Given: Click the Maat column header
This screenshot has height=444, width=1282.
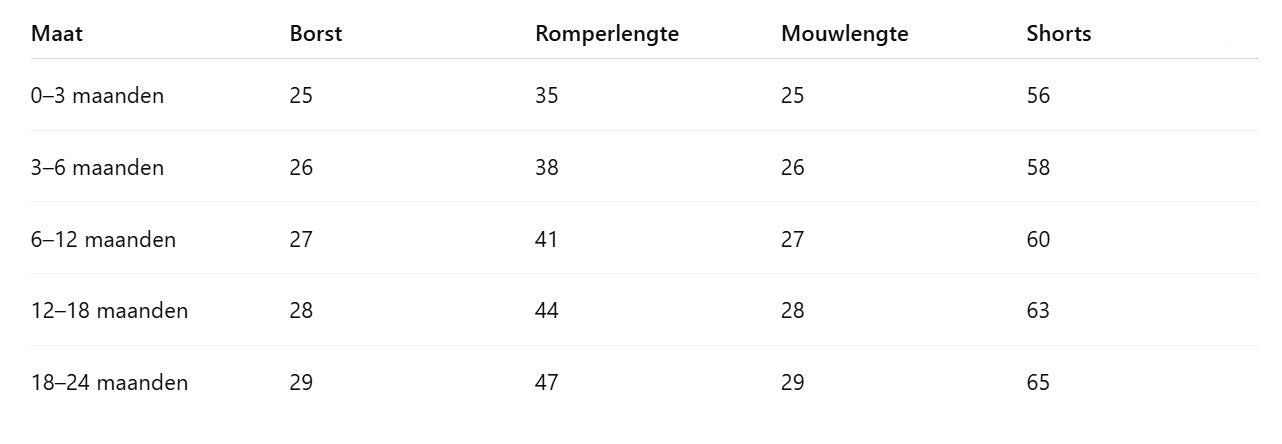Looking at the screenshot, I should (57, 34).
